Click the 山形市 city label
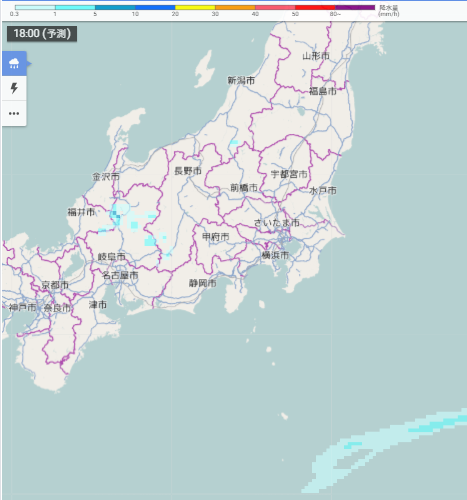The height and width of the screenshot is (500, 467). coord(316,56)
